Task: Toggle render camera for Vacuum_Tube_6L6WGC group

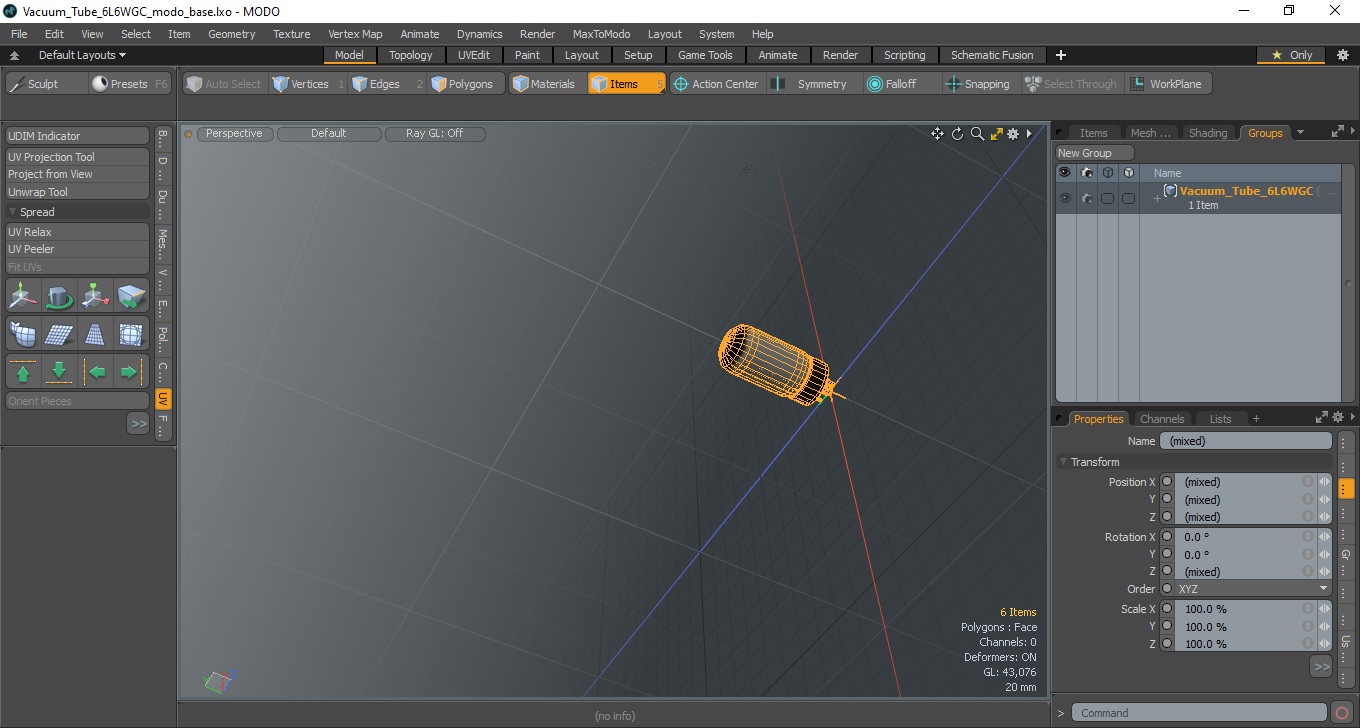Action: click(1086, 198)
